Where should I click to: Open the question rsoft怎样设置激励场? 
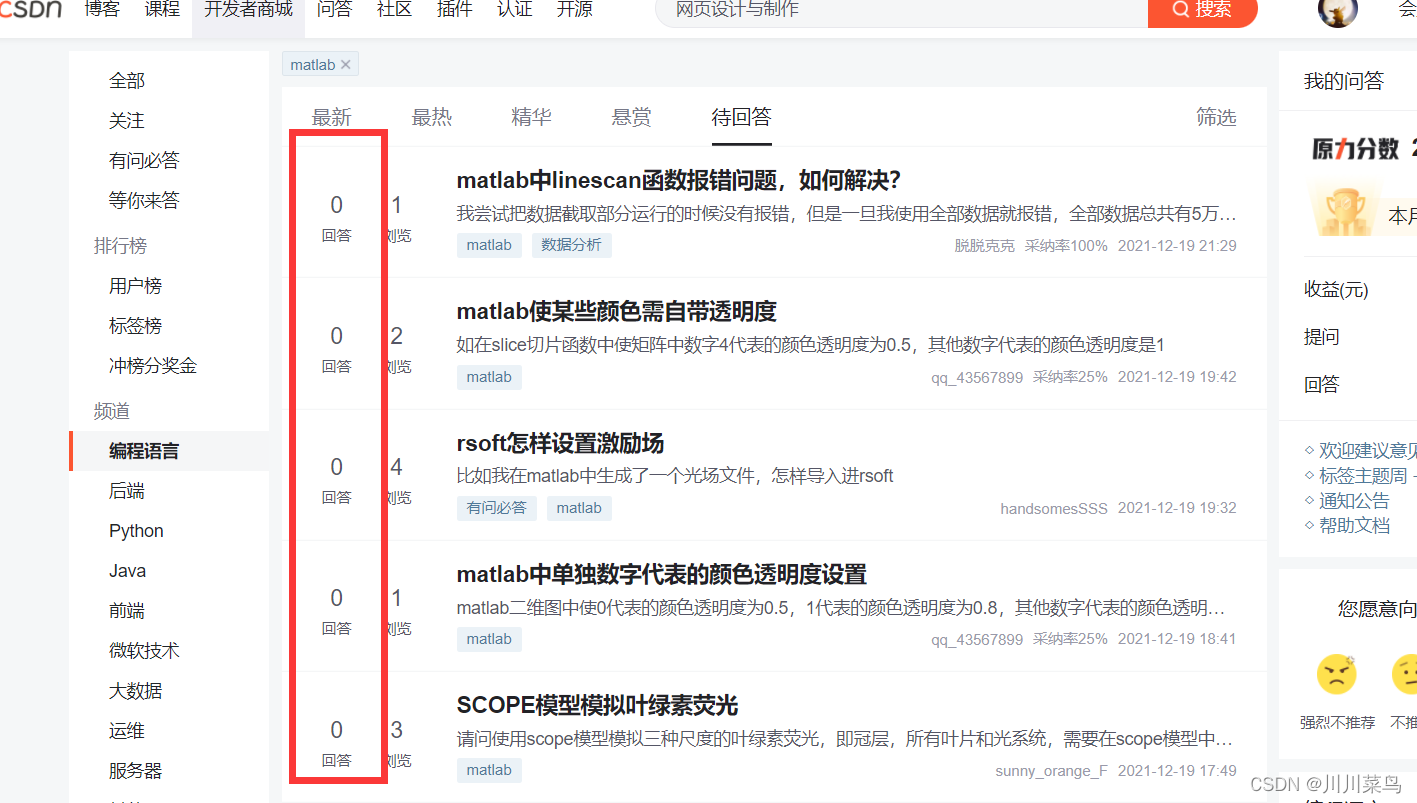(558, 443)
